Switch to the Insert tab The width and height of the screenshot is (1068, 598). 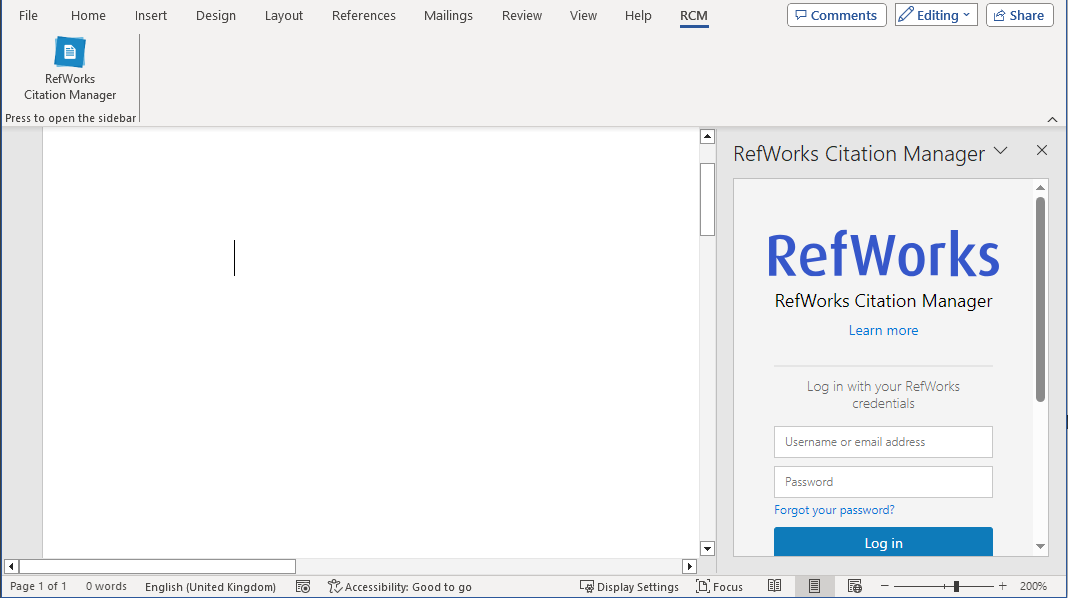(x=151, y=15)
